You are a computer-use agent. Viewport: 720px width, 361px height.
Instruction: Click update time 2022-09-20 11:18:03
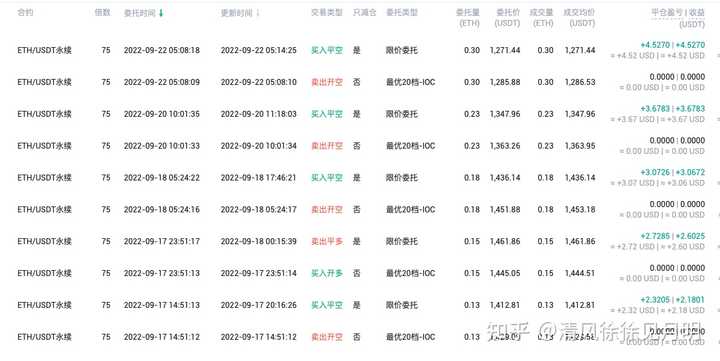tap(259, 114)
